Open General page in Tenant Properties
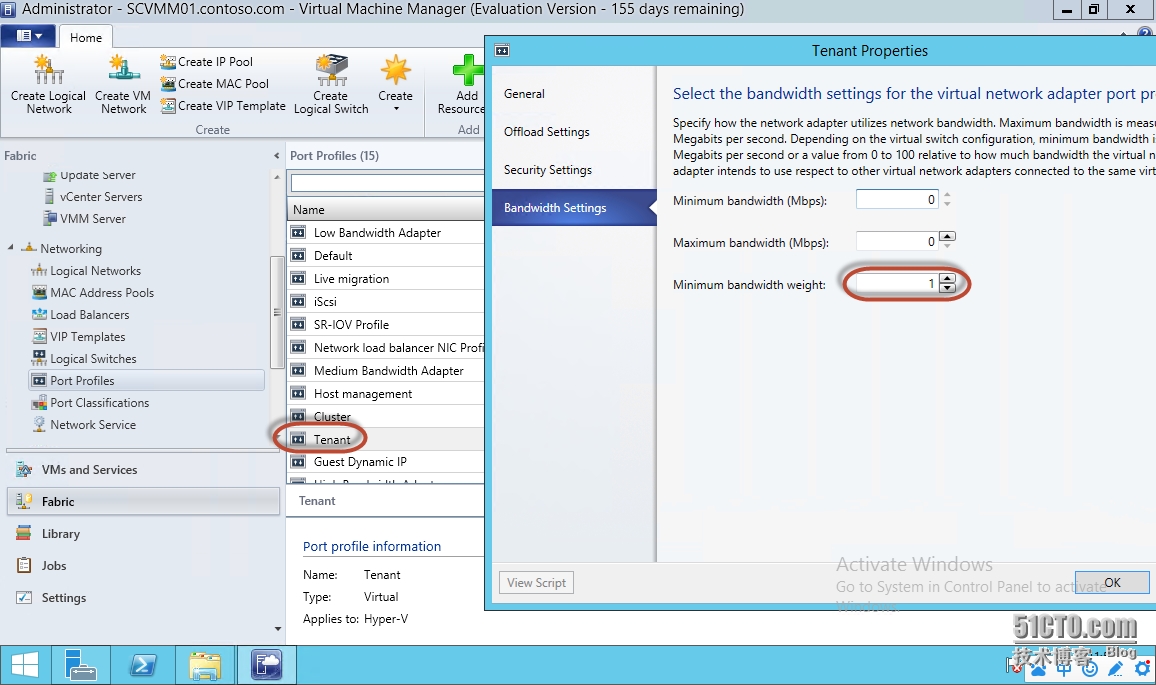 pyautogui.click(x=574, y=94)
